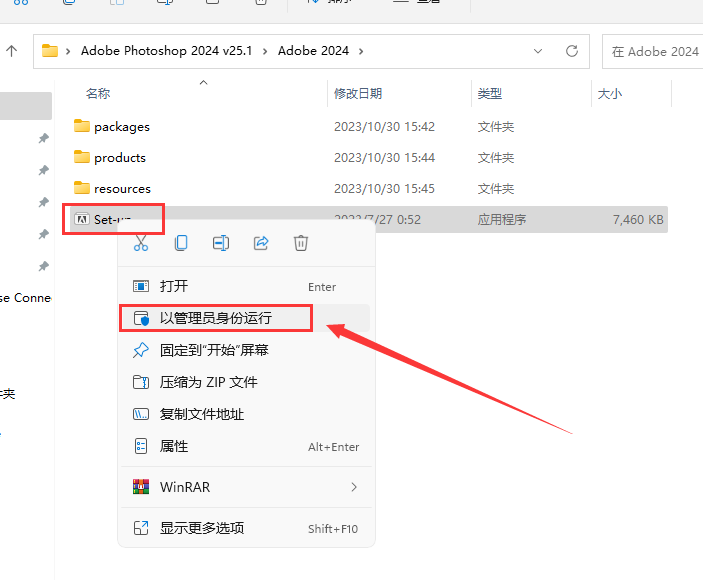Click the shield run-as-admin icon
This screenshot has width=703, height=580.
pyautogui.click(x=141, y=318)
